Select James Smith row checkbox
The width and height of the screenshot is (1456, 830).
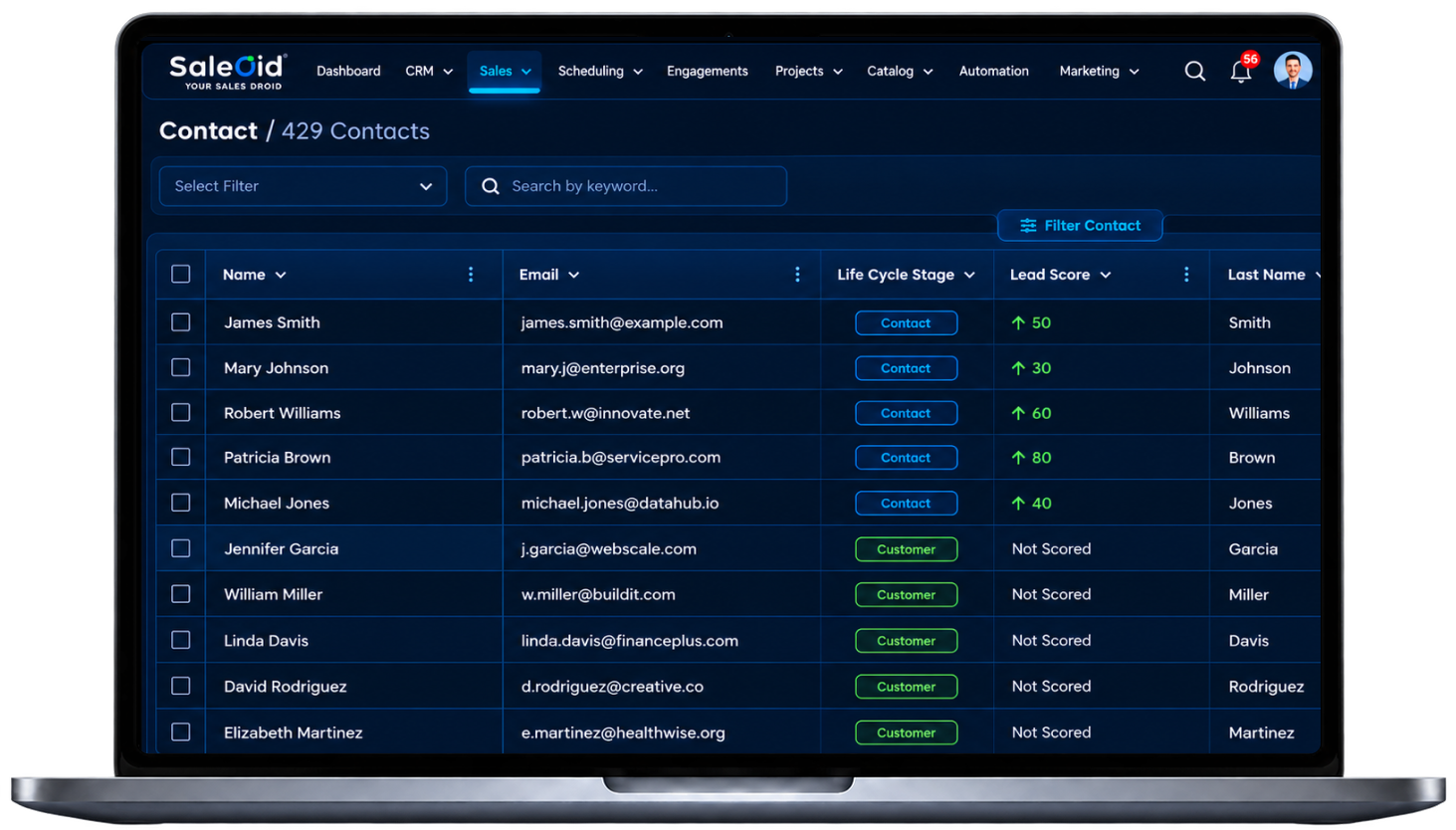pos(180,322)
